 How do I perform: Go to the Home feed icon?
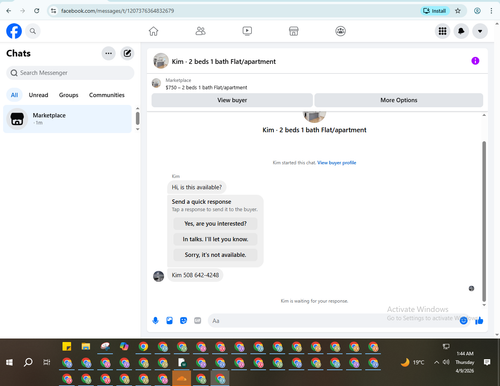(153, 31)
